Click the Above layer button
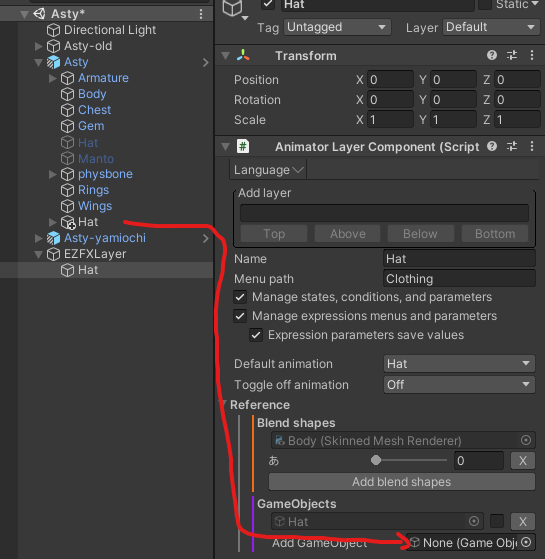The image size is (545, 559). point(348,234)
